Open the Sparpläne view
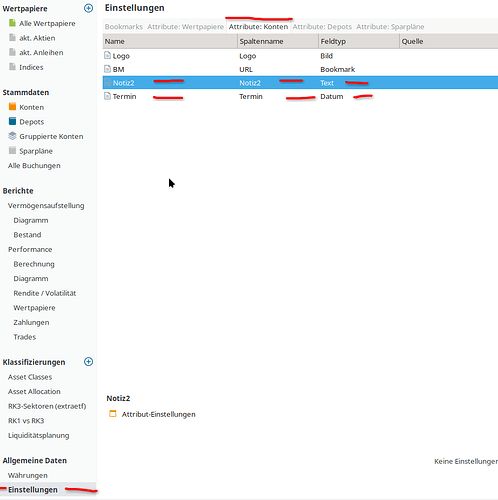The width and height of the screenshot is (498, 500). (x=36, y=151)
